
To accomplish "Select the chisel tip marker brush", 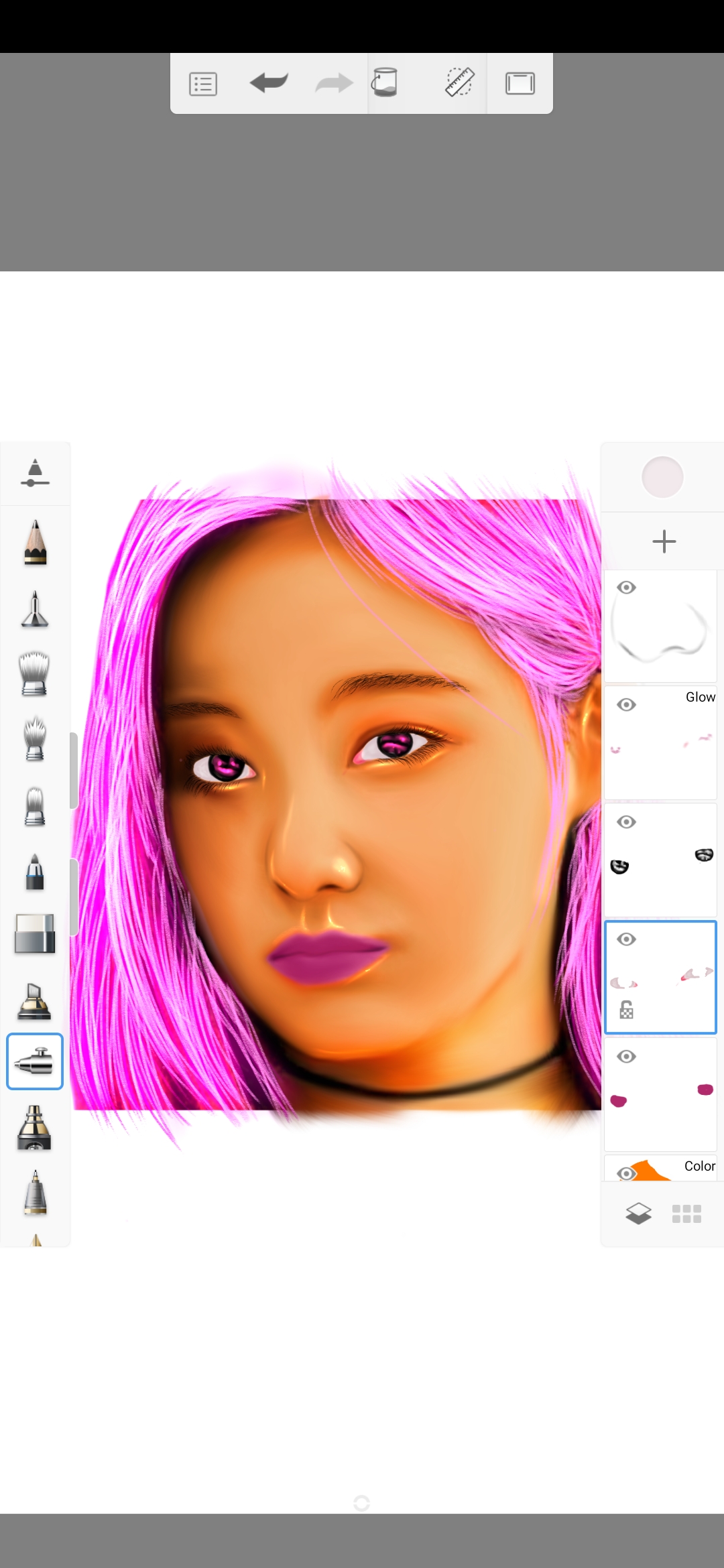I will 34,1002.
